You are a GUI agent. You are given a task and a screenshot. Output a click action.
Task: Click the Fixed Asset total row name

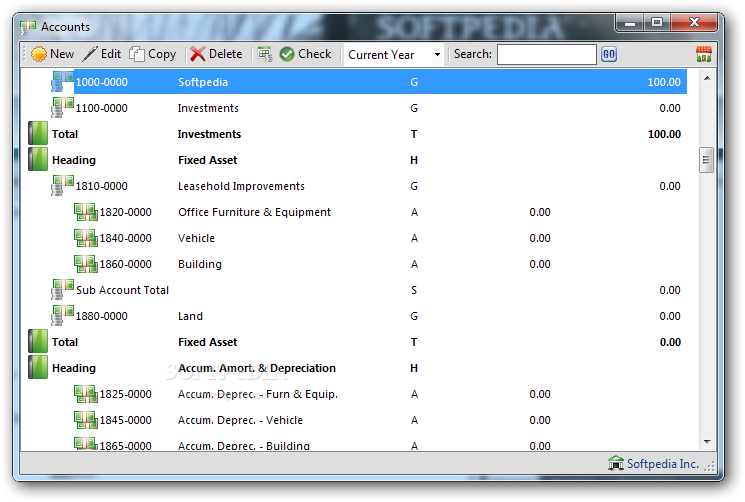tap(208, 342)
